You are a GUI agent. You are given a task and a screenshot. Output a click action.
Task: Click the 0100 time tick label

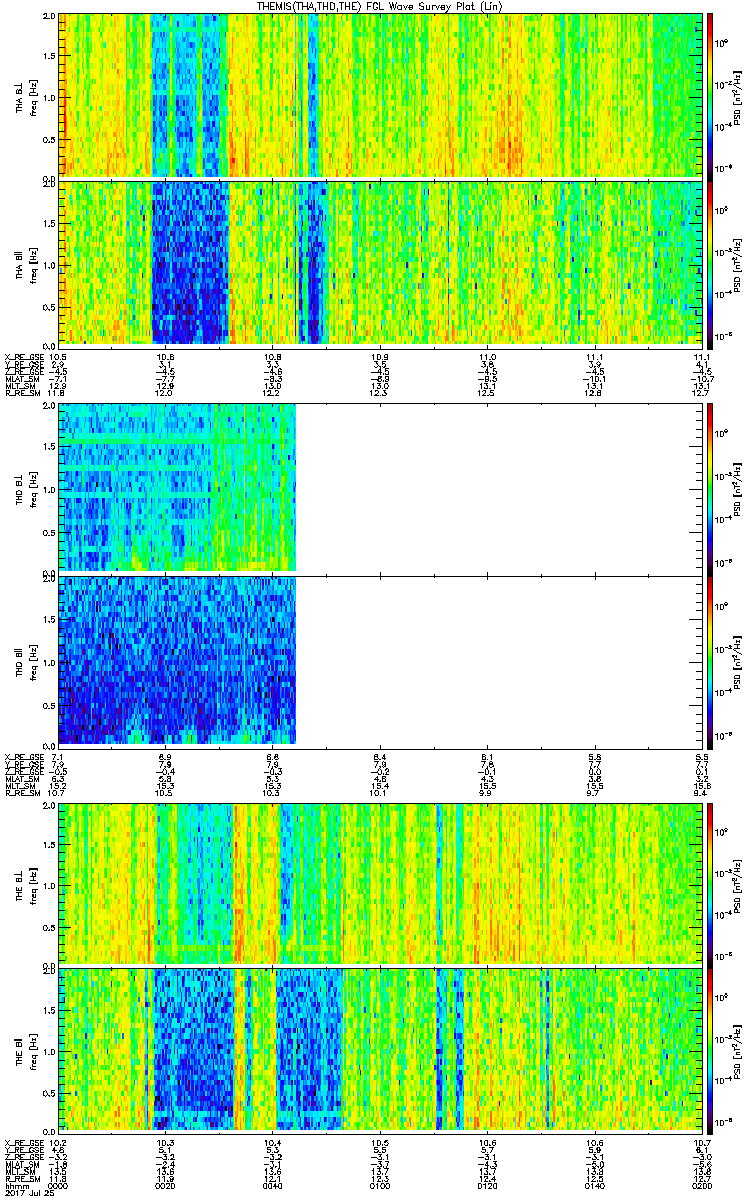click(x=380, y=1187)
